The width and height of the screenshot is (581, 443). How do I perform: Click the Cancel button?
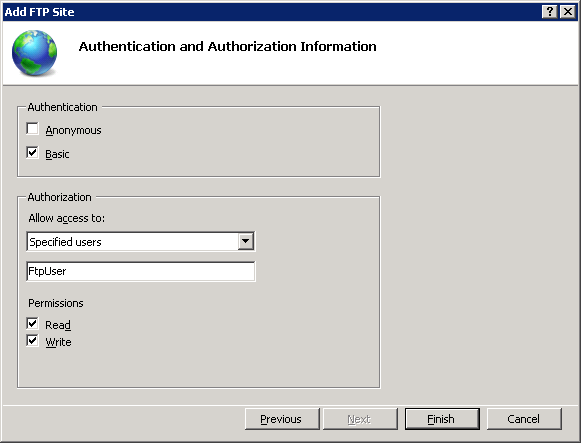524,419
